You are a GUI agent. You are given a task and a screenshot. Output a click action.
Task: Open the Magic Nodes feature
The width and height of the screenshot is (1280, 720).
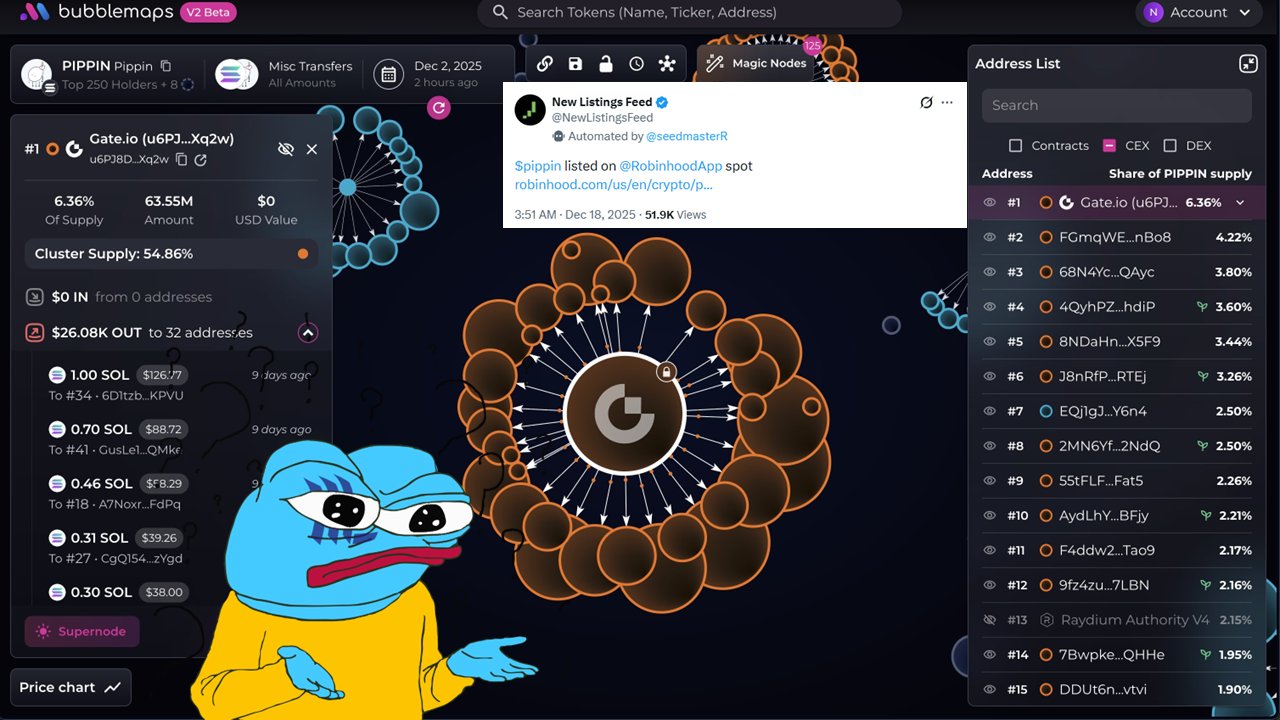pyautogui.click(x=756, y=64)
